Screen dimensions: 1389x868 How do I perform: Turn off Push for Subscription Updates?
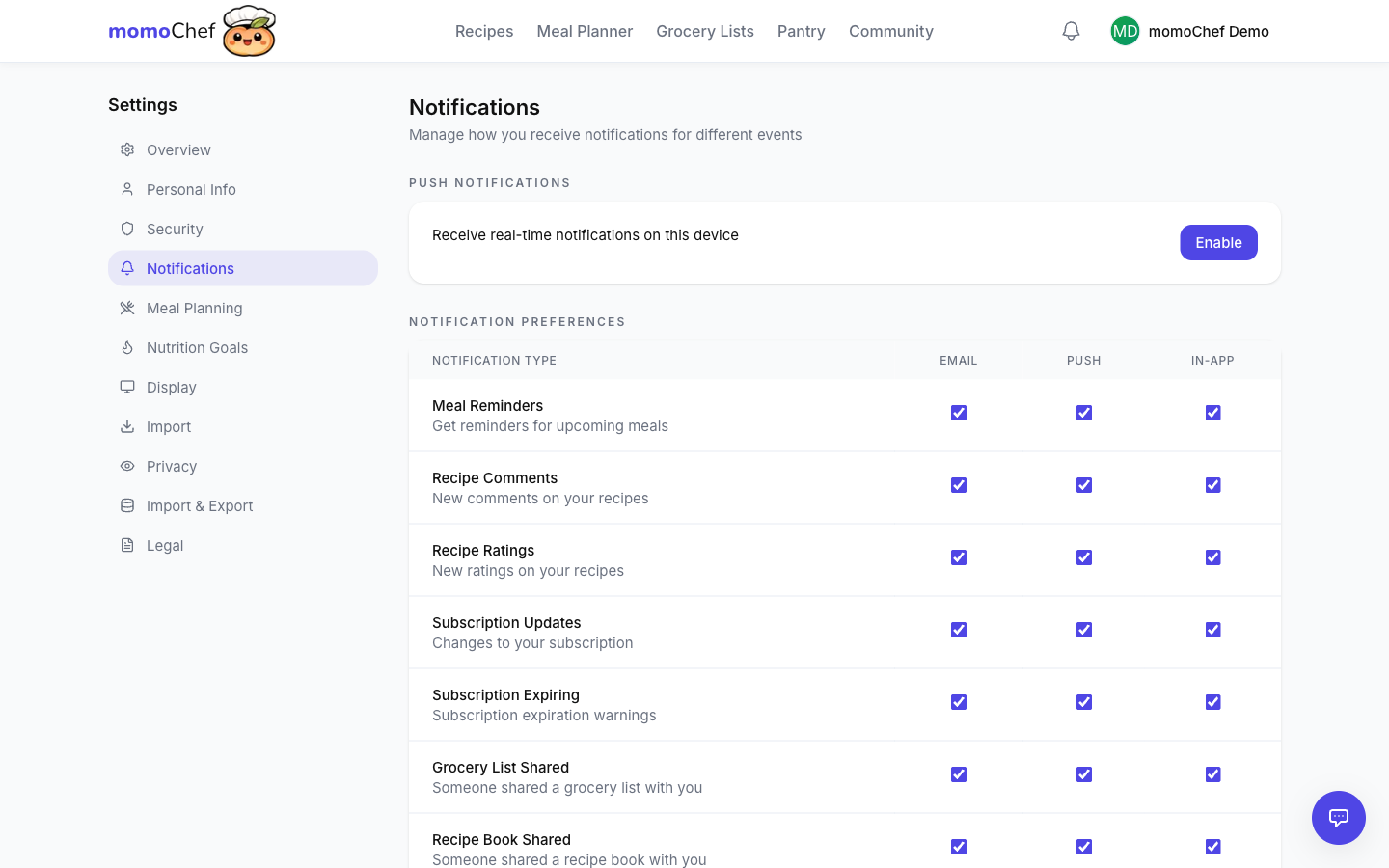(x=1084, y=630)
